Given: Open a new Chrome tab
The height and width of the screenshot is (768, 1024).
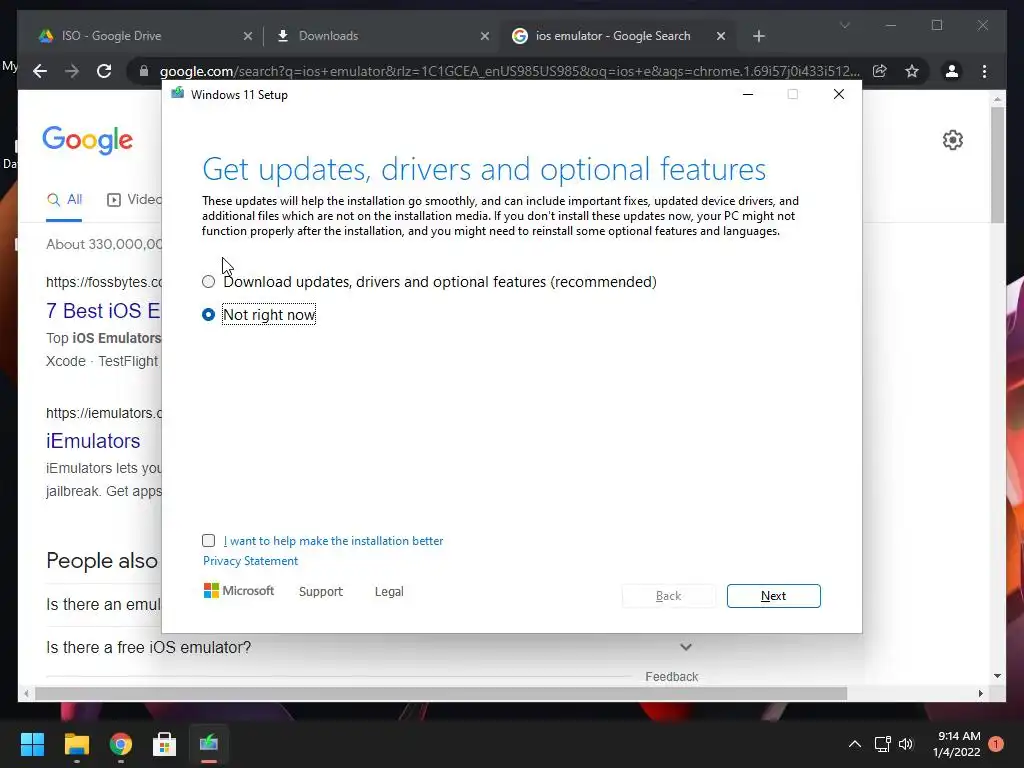Looking at the screenshot, I should point(759,36).
